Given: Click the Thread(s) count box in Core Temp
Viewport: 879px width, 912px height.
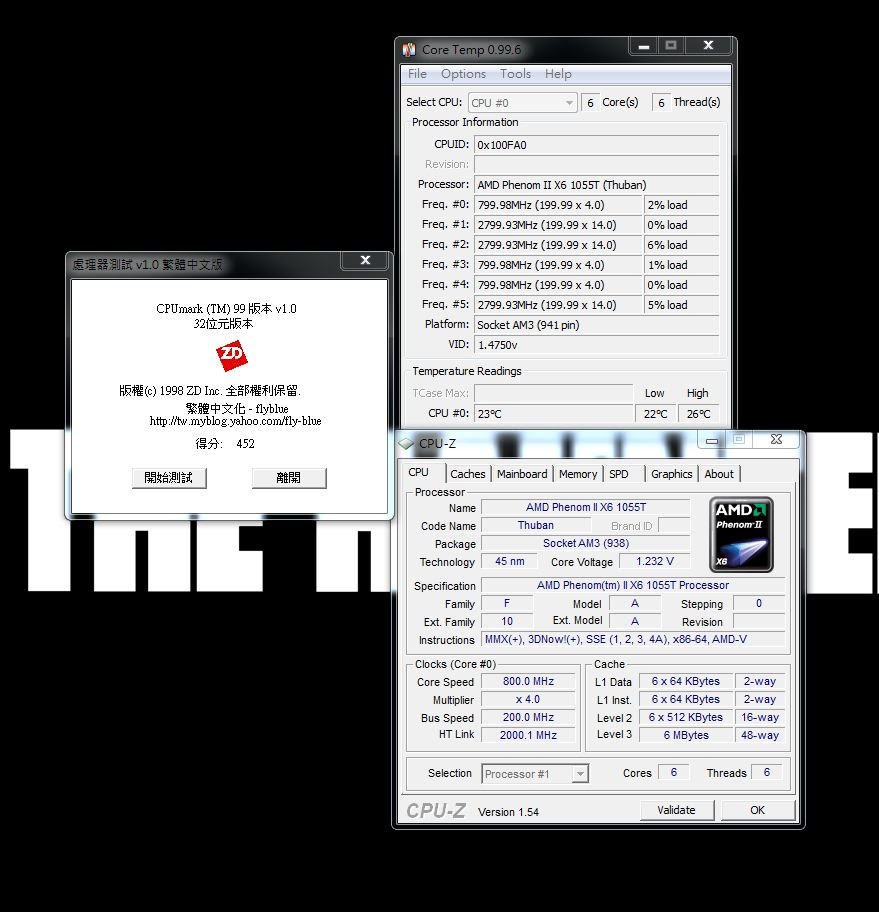Looking at the screenshot, I should [661, 103].
